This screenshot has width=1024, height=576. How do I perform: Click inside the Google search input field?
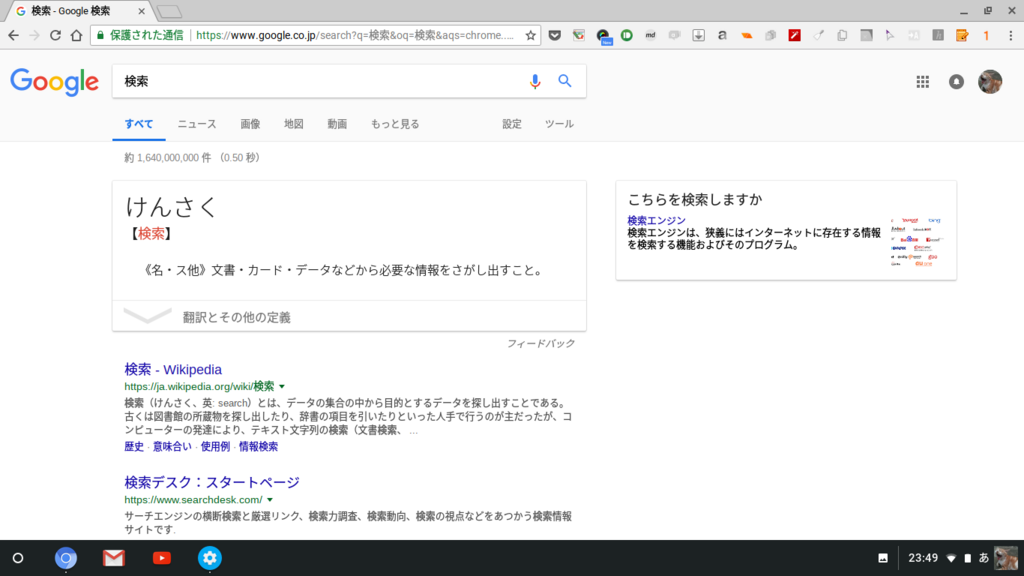tap(300, 80)
